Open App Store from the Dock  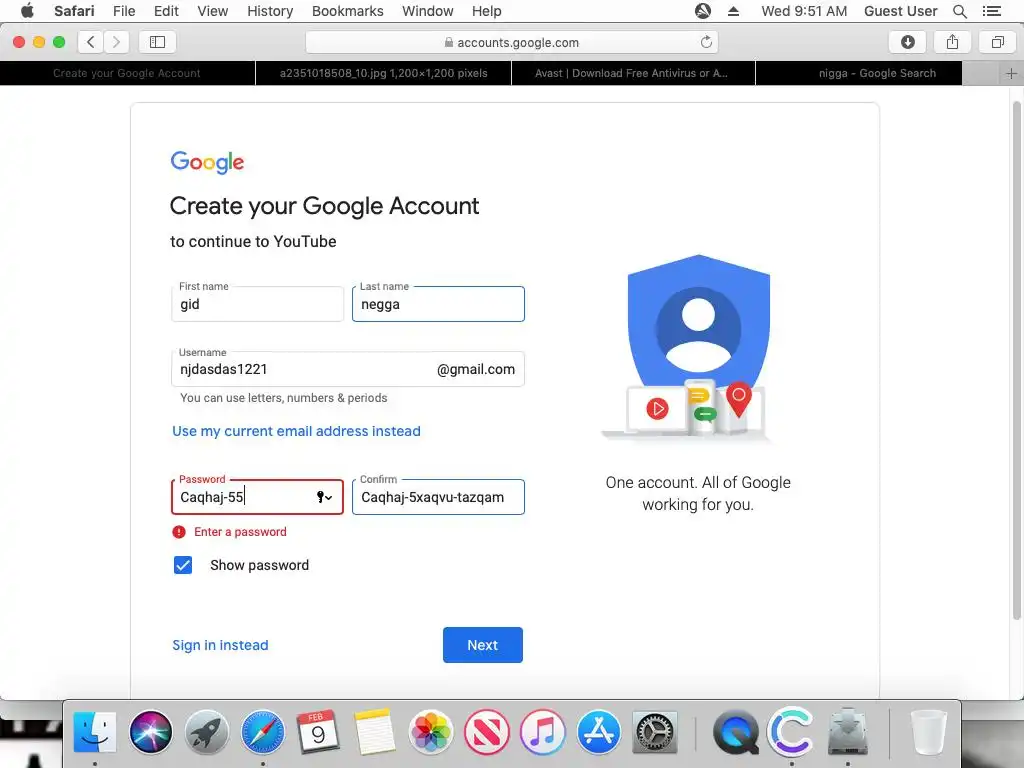tap(598, 732)
